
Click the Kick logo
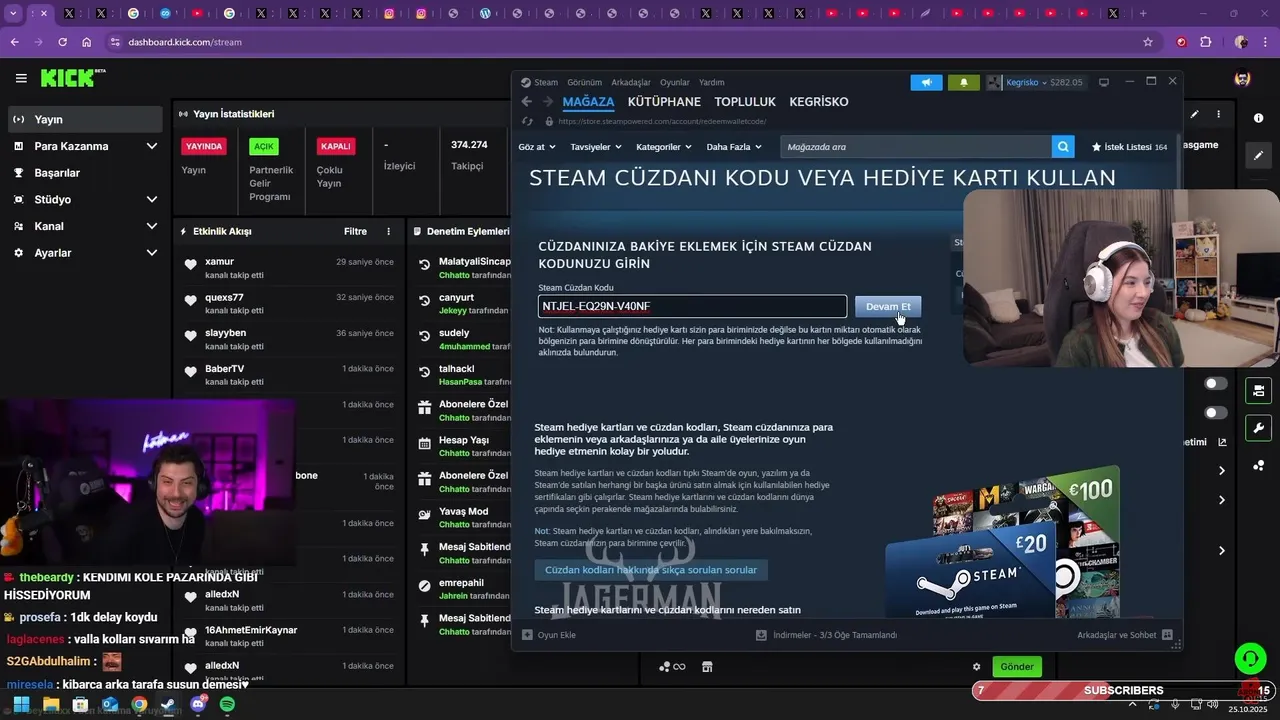click(73, 78)
